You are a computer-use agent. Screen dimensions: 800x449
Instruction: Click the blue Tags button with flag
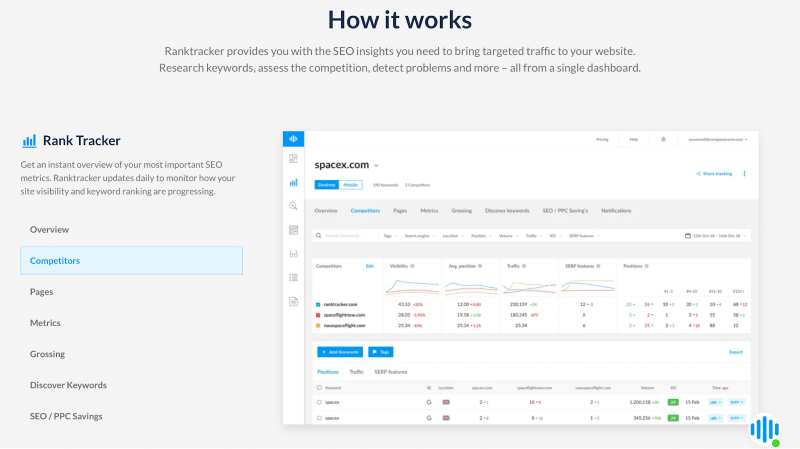click(x=381, y=352)
